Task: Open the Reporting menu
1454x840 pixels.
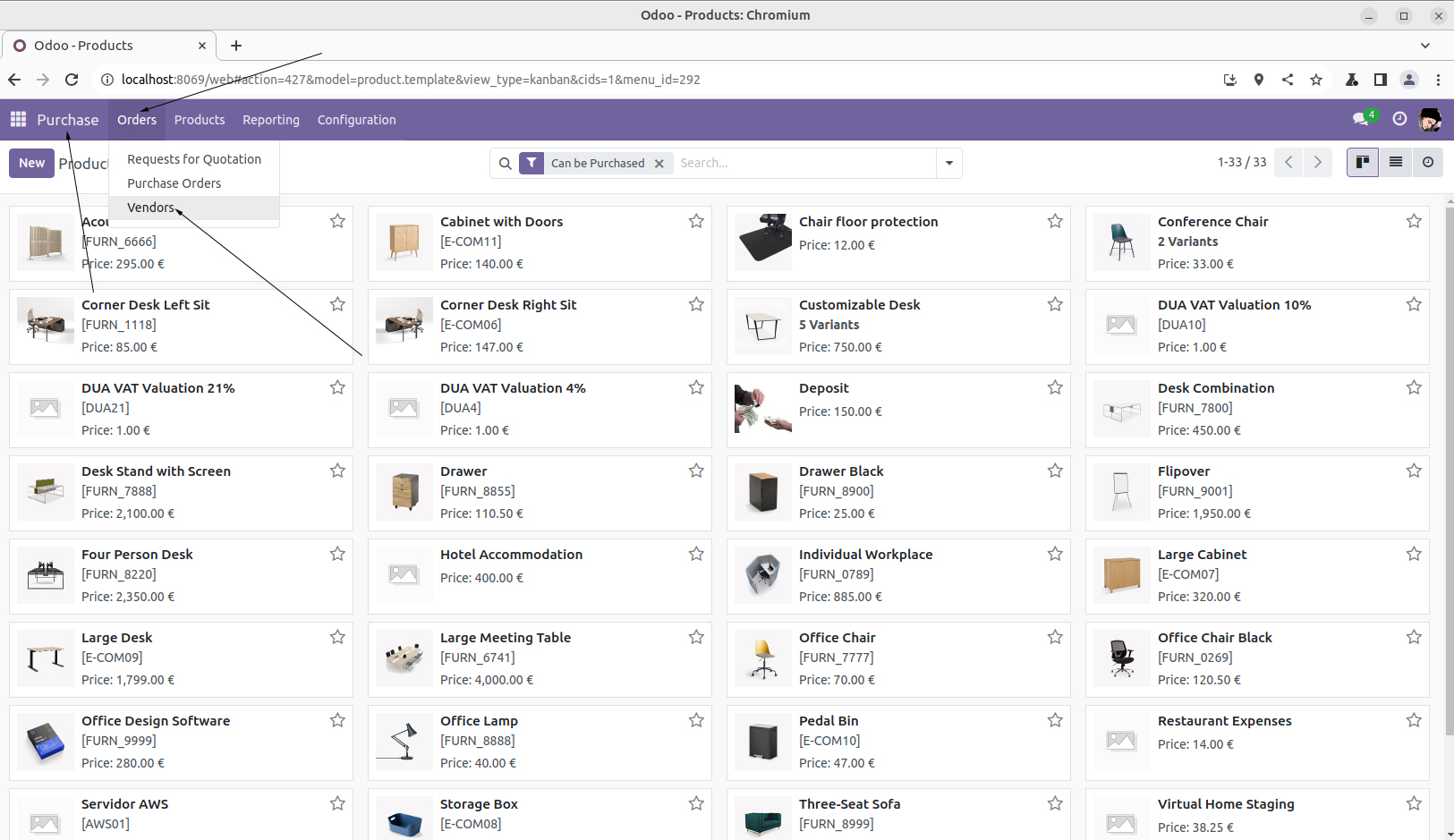Action: click(270, 120)
